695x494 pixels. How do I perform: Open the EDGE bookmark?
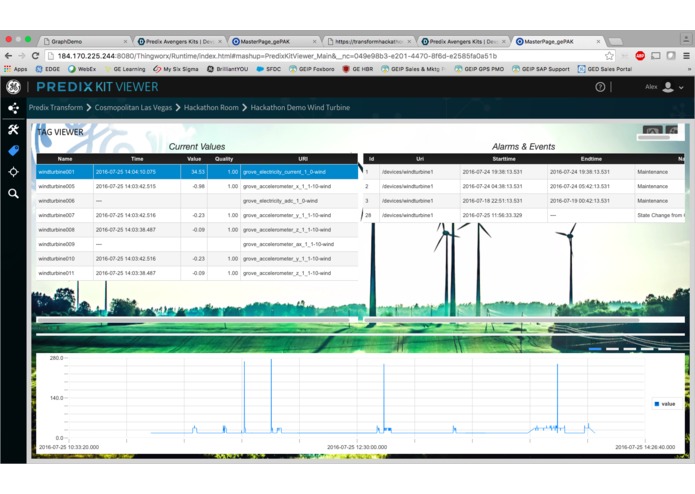[48, 69]
